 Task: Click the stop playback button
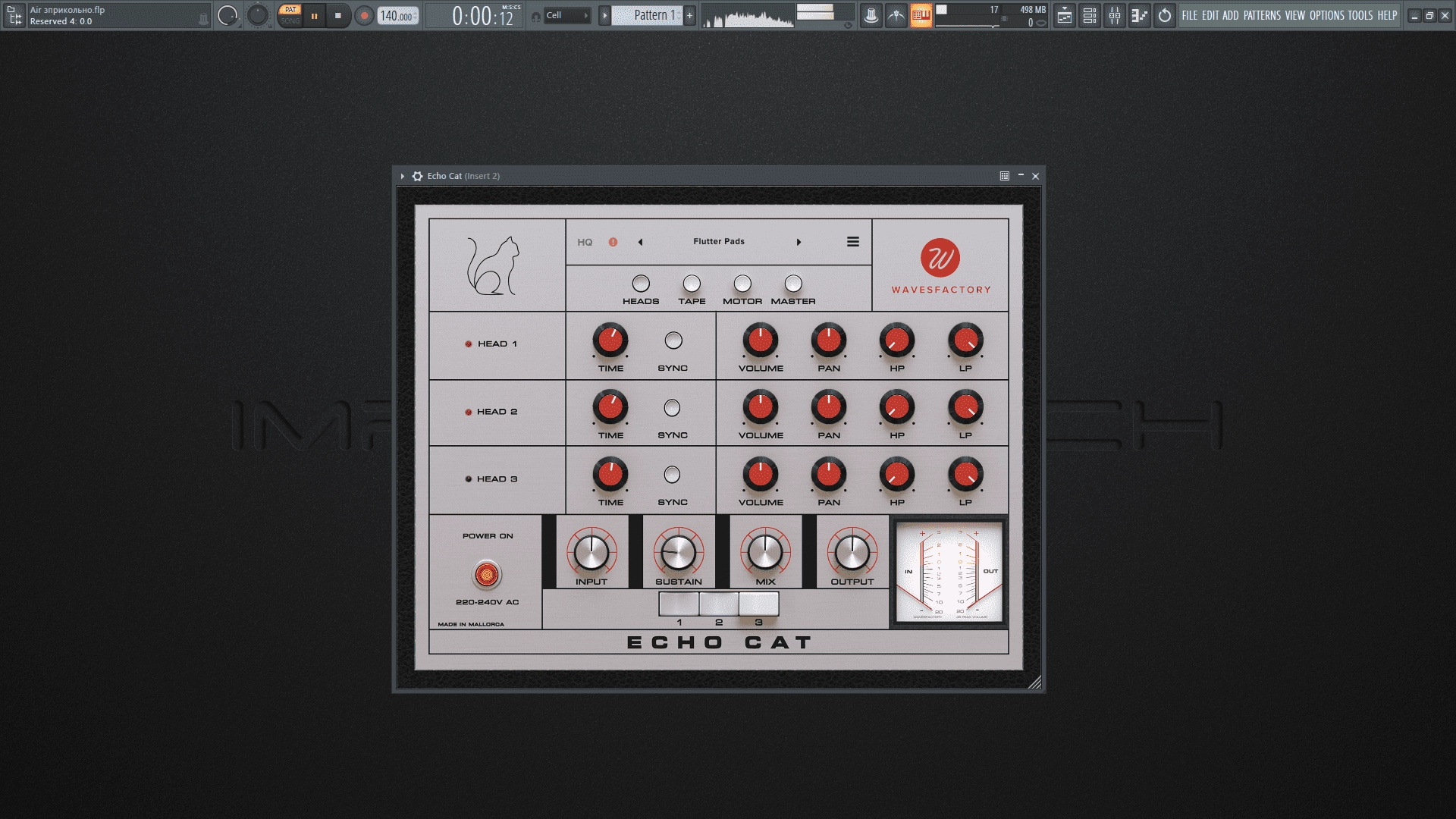(x=338, y=15)
